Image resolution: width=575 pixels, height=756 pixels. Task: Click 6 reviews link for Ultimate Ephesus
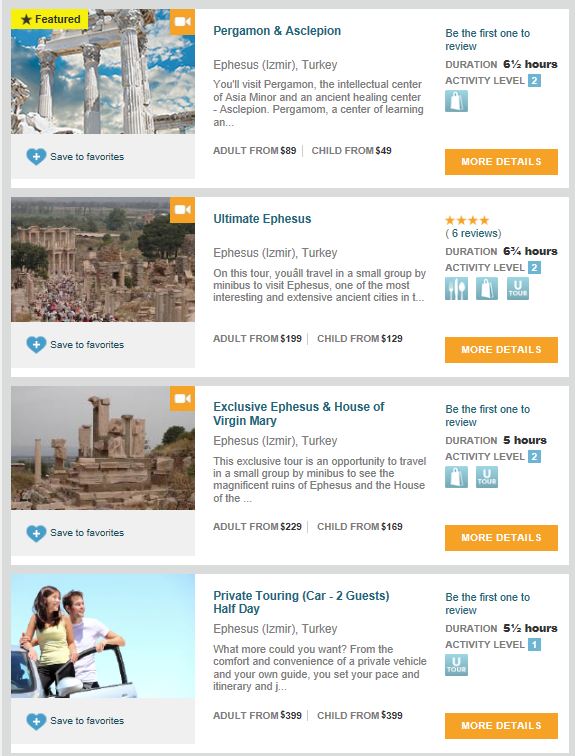[x=473, y=233]
